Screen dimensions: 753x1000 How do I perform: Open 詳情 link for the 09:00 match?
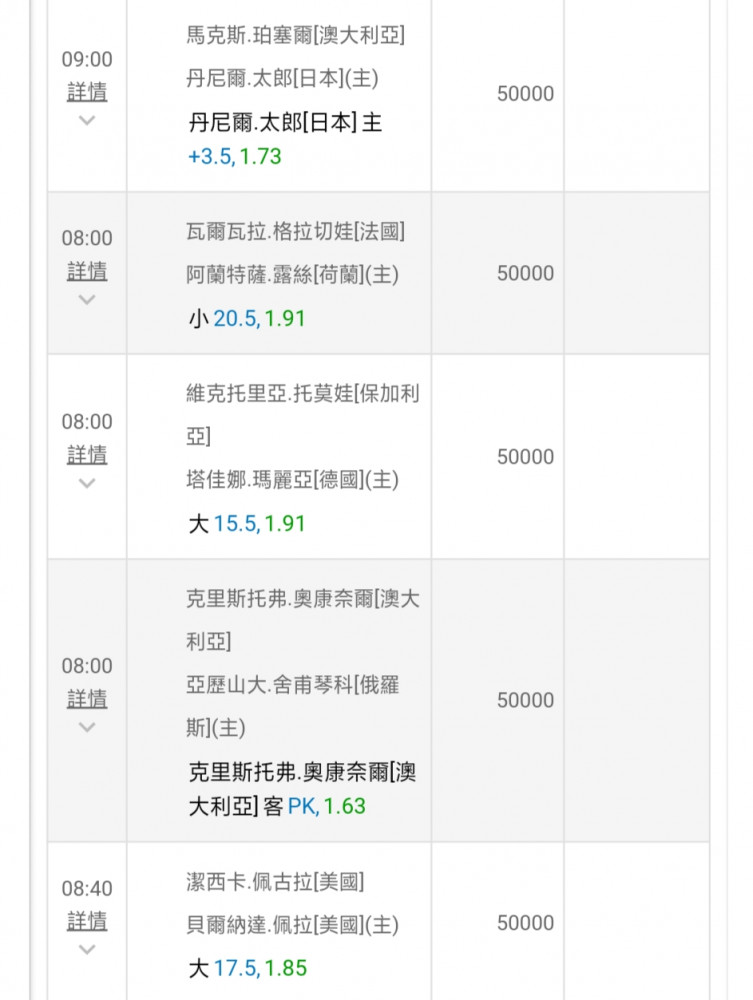click(x=87, y=92)
